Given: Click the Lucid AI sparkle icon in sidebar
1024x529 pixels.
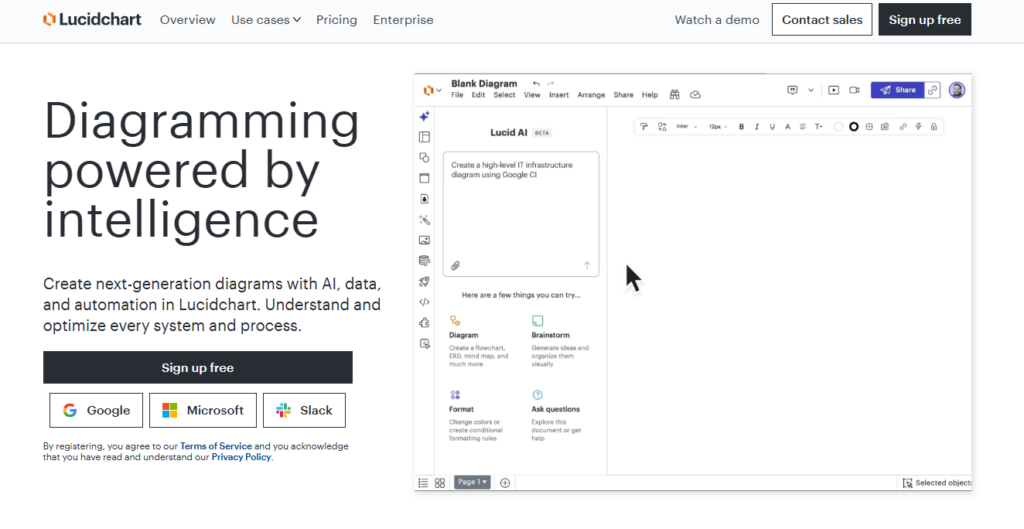Looking at the screenshot, I should 424,116.
